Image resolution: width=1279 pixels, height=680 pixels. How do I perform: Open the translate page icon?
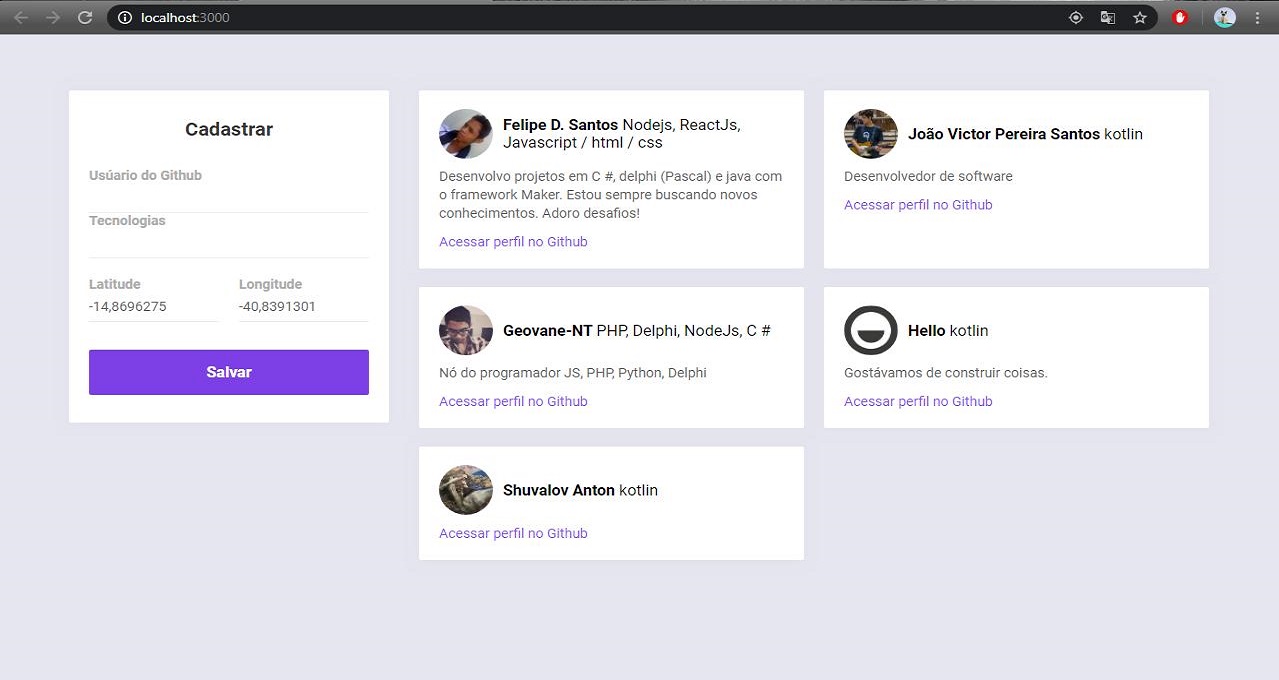pos(1107,18)
